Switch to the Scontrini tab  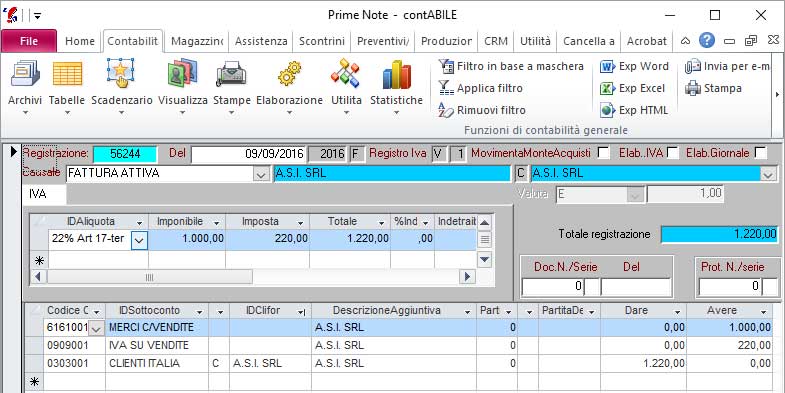(x=322, y=41)
